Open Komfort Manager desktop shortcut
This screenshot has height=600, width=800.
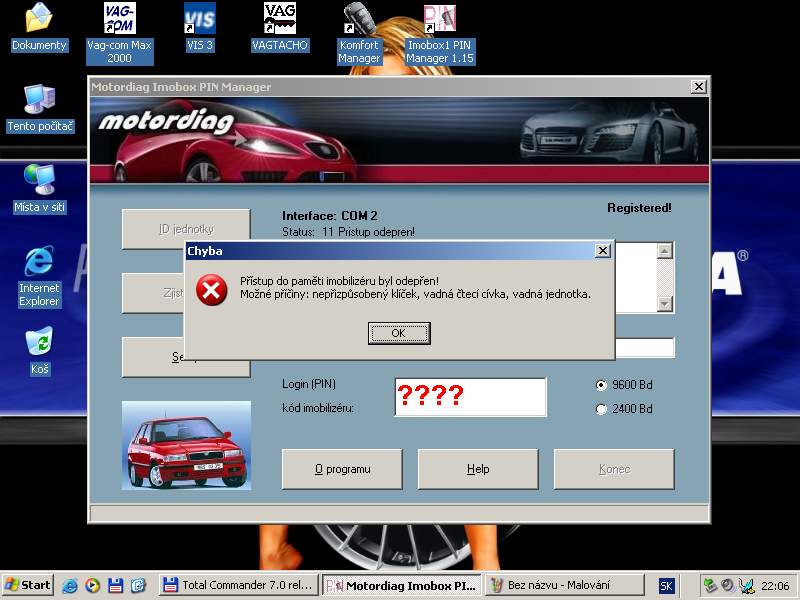[x=359, y=34]
